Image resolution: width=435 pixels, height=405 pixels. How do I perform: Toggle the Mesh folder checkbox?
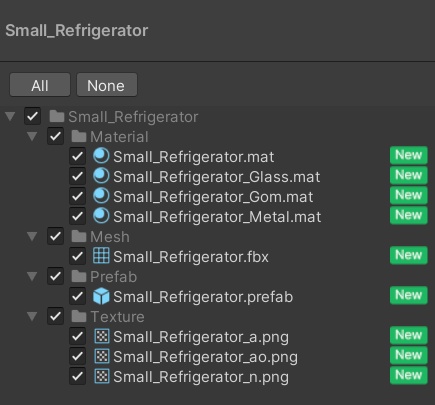(55, 236)
